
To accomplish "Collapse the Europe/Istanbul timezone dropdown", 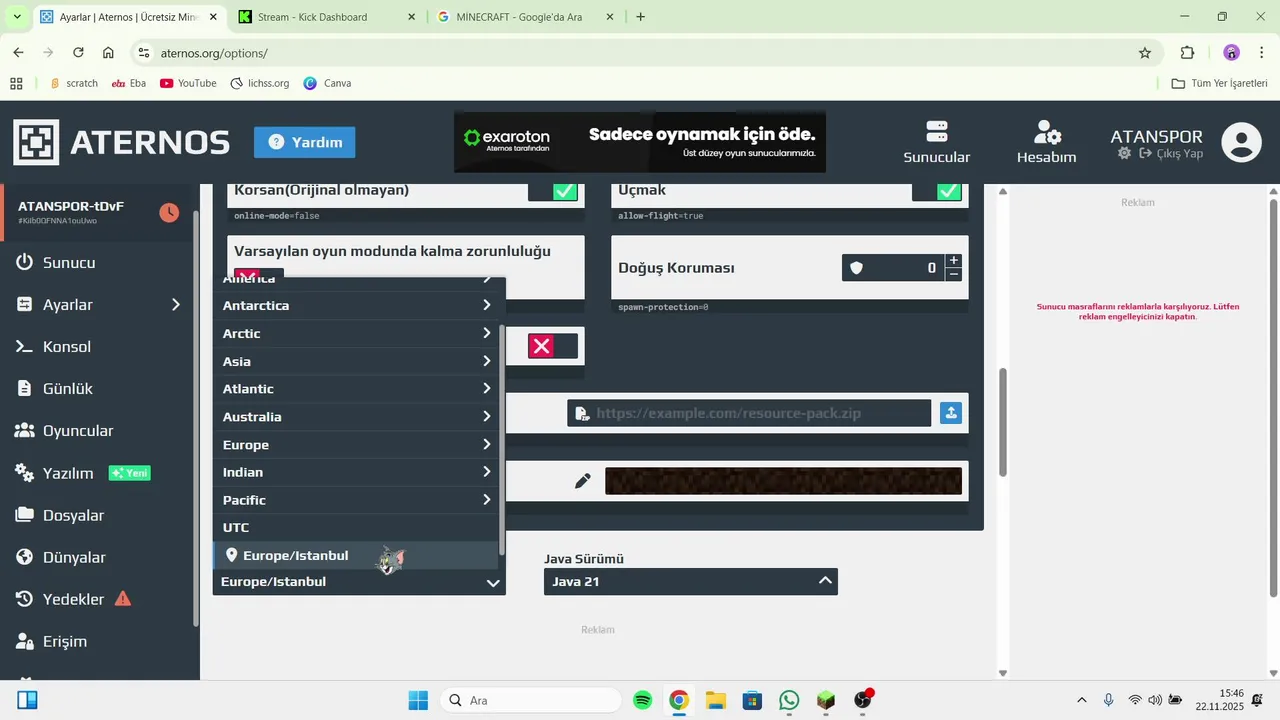I will click(359, 582).
